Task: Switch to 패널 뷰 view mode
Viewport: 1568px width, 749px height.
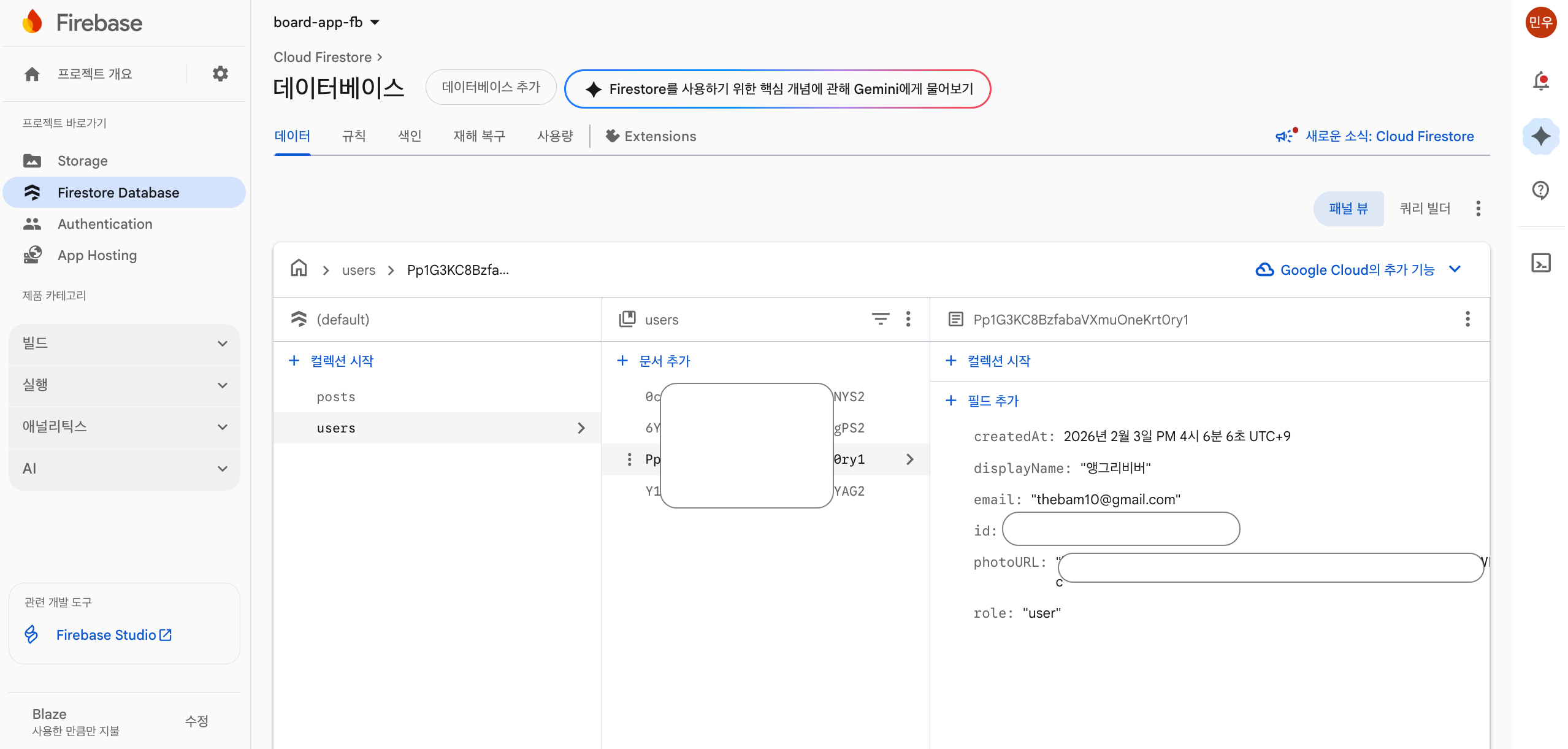Action: (x=1348, y=209)
